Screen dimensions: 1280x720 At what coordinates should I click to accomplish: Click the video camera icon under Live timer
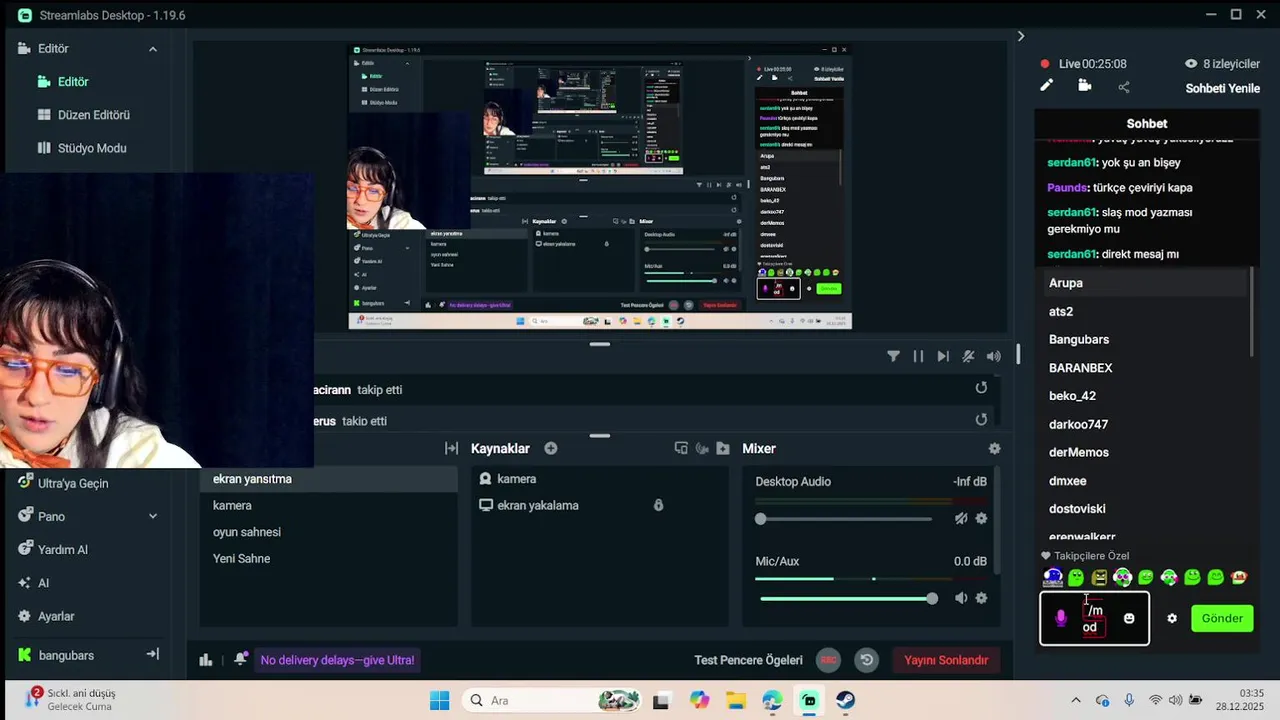coord(1085,86)
